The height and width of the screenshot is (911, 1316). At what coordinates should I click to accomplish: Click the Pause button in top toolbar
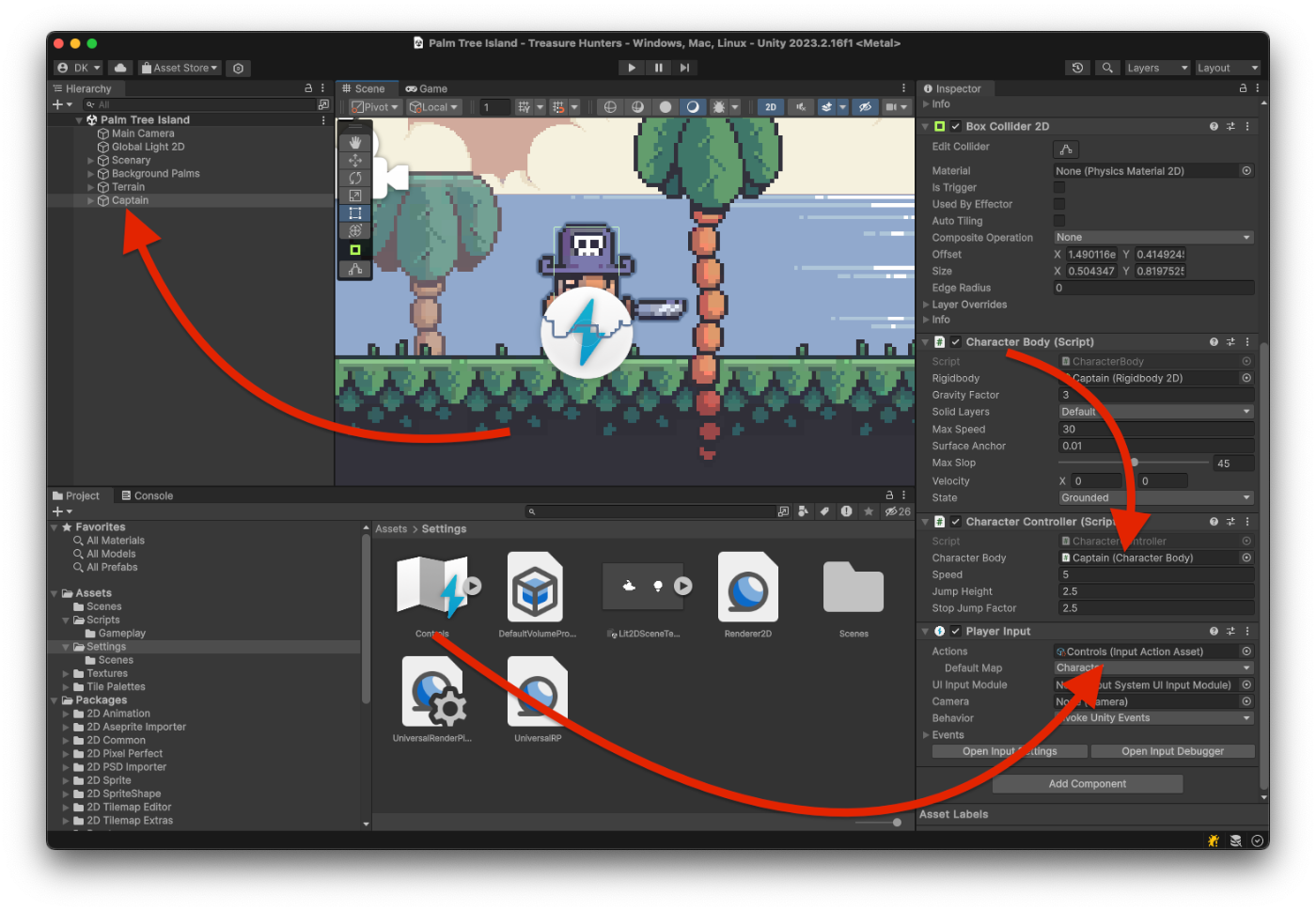(x=658, y=68)
